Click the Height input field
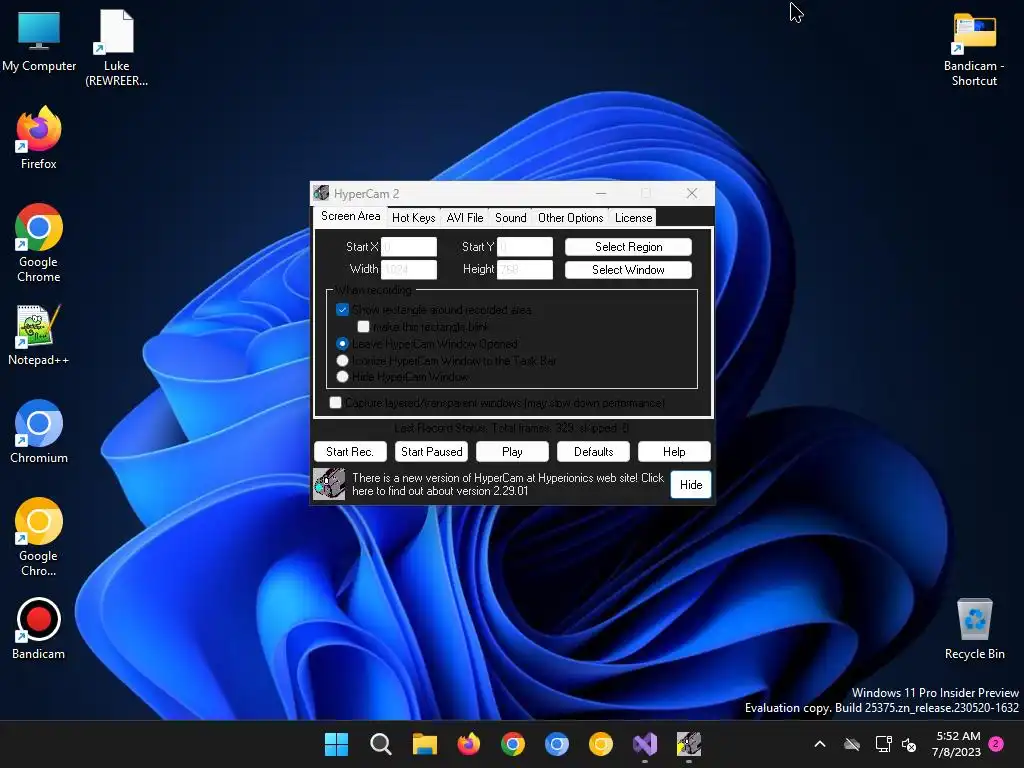 (x=525, y=269)
